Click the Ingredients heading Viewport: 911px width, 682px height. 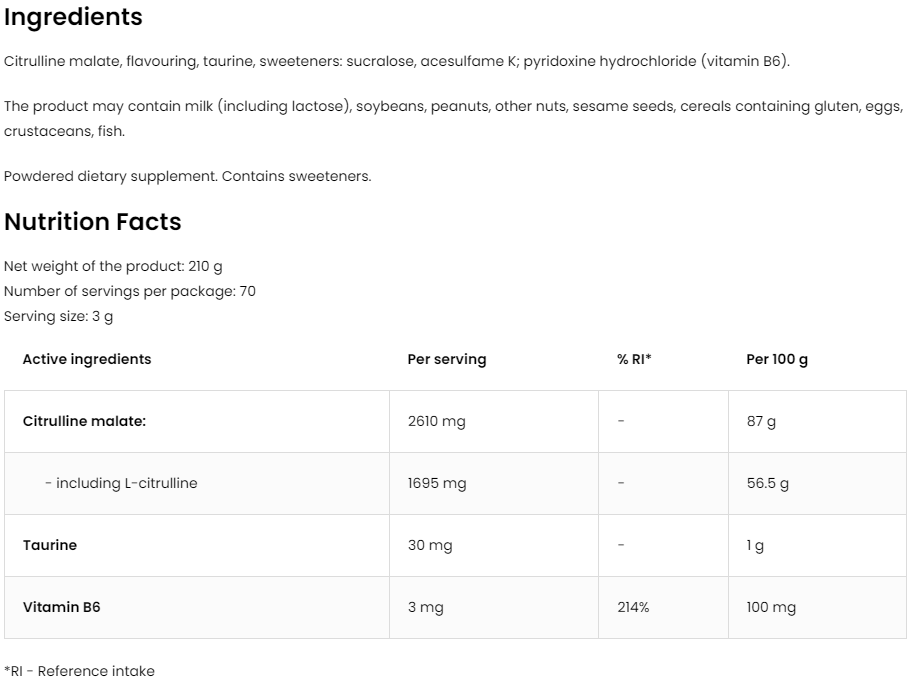[73, 18]
